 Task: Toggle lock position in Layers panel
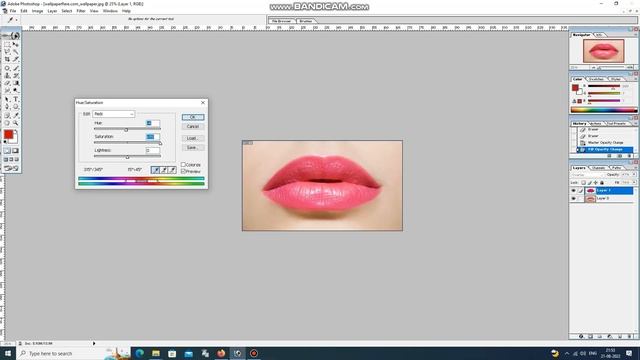(x=596, y=182)
